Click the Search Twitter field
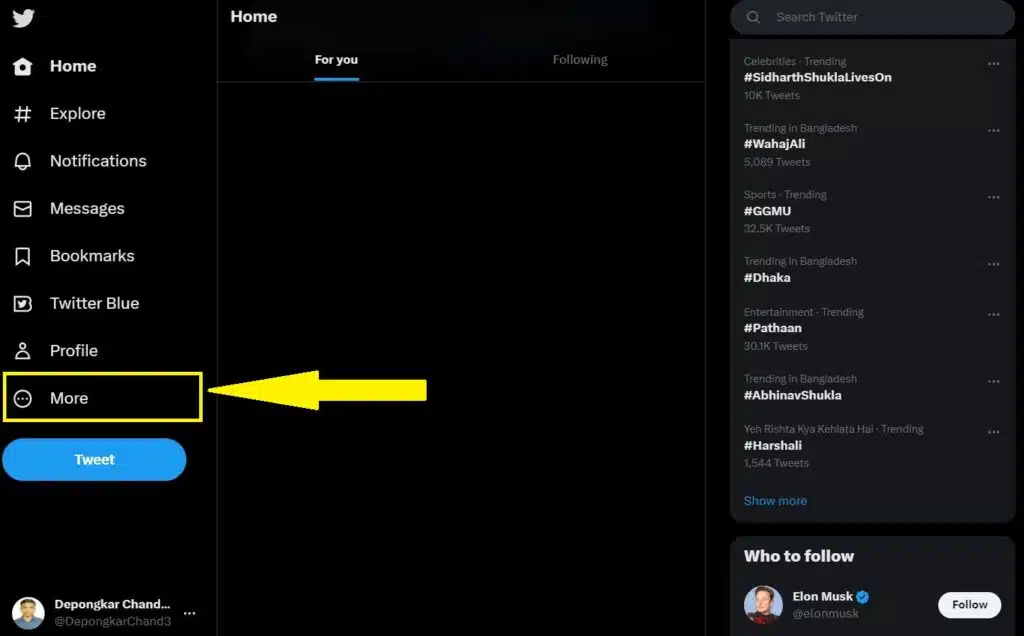 880,17
